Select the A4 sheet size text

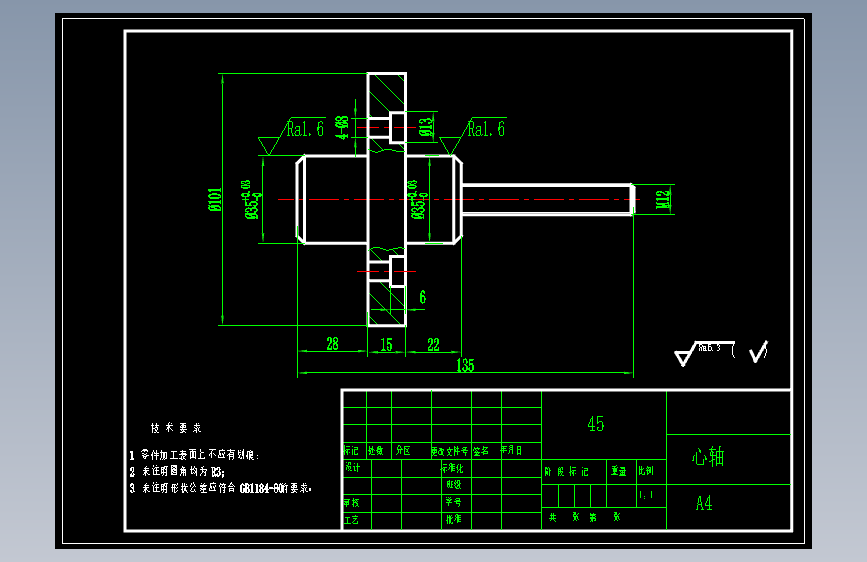pos(704,503)
